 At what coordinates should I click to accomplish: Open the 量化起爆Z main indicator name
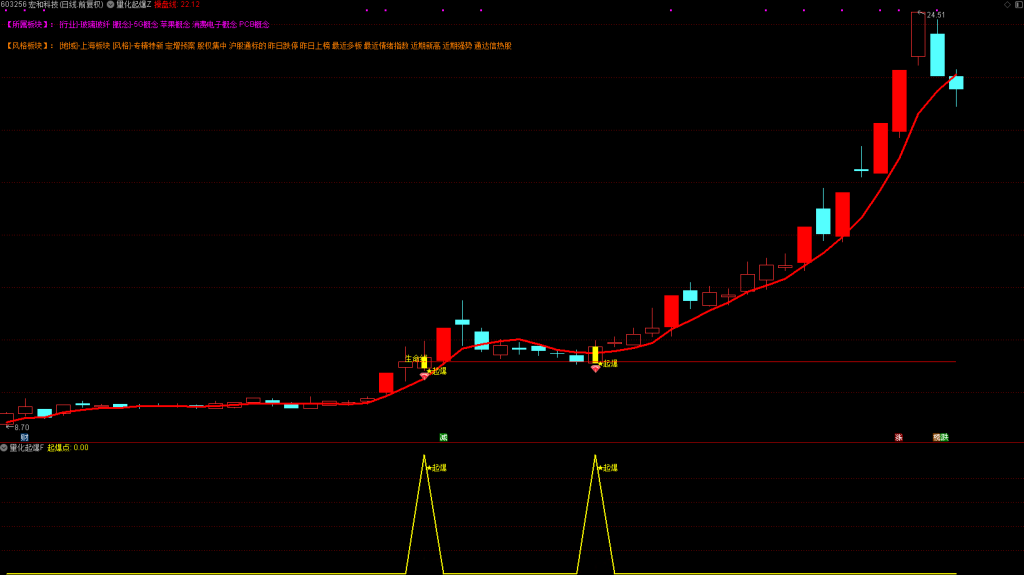pos(133,5)
